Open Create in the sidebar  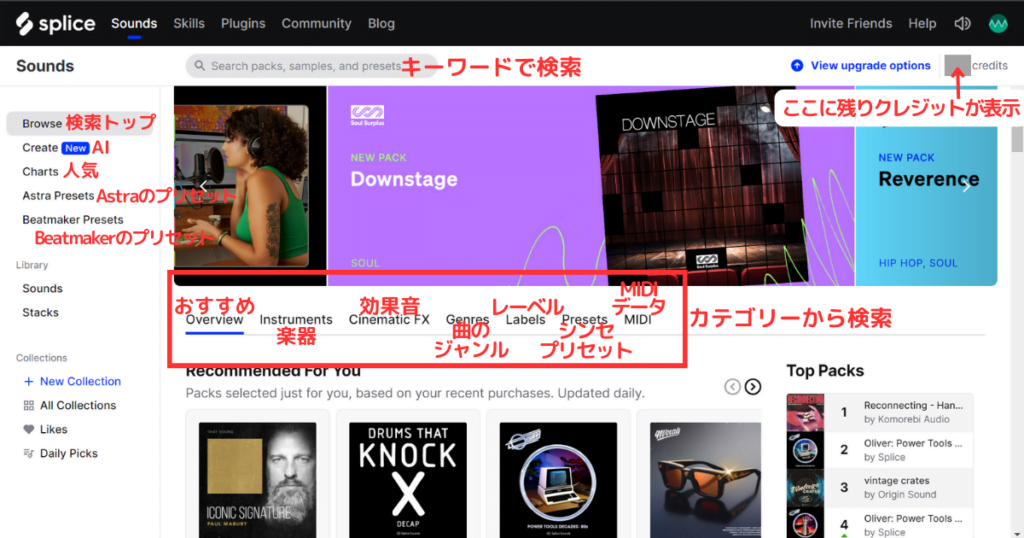[x=40, y=148]
